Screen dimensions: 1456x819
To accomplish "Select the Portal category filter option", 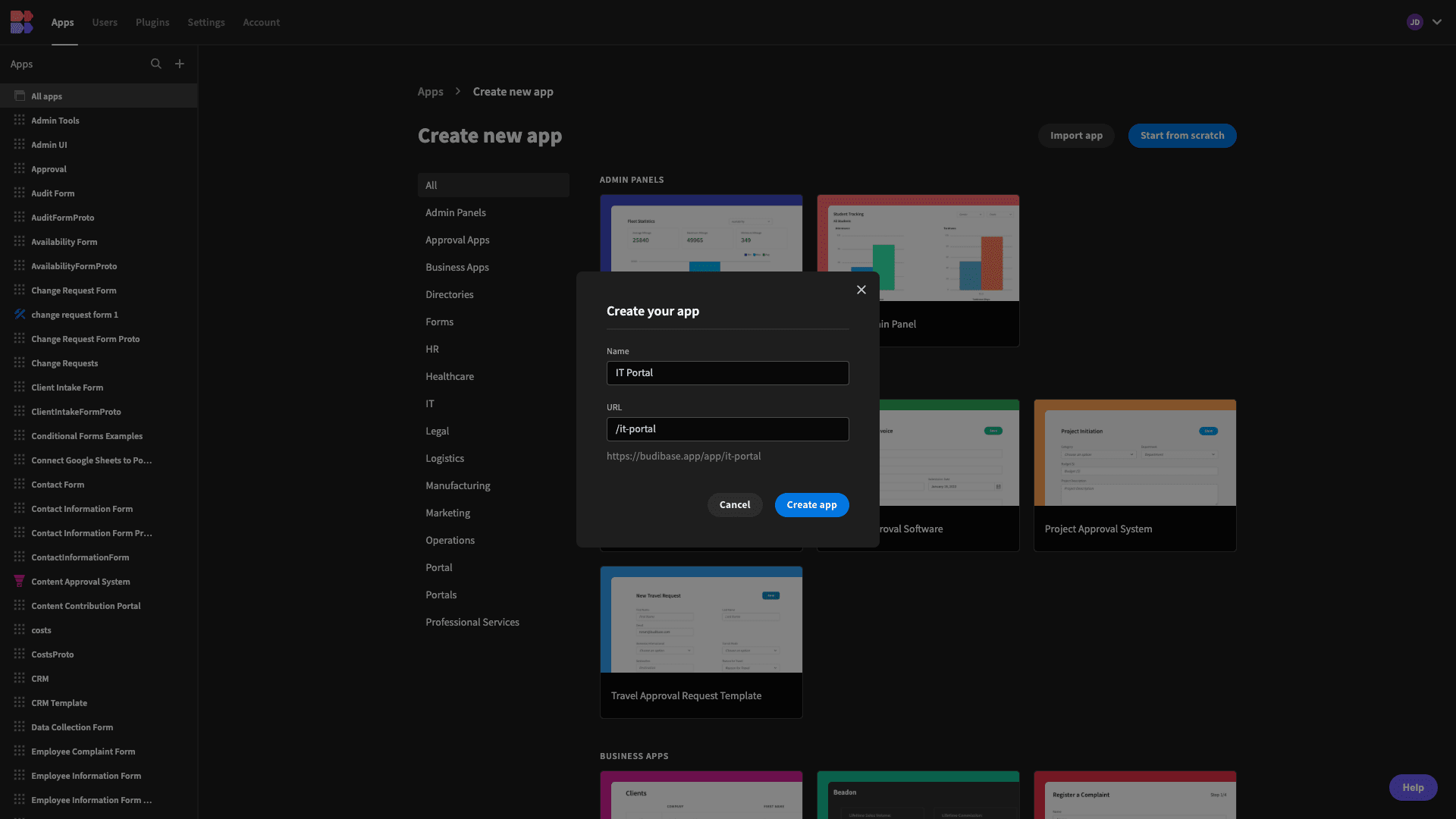I will pyautogui.click(x=438, y=568).
